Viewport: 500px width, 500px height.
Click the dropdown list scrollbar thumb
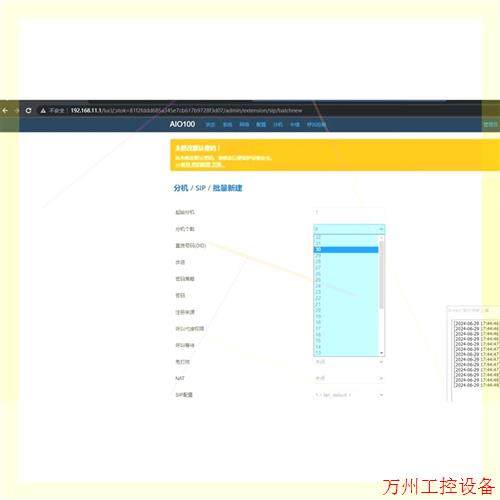click(x=382, y=275)
